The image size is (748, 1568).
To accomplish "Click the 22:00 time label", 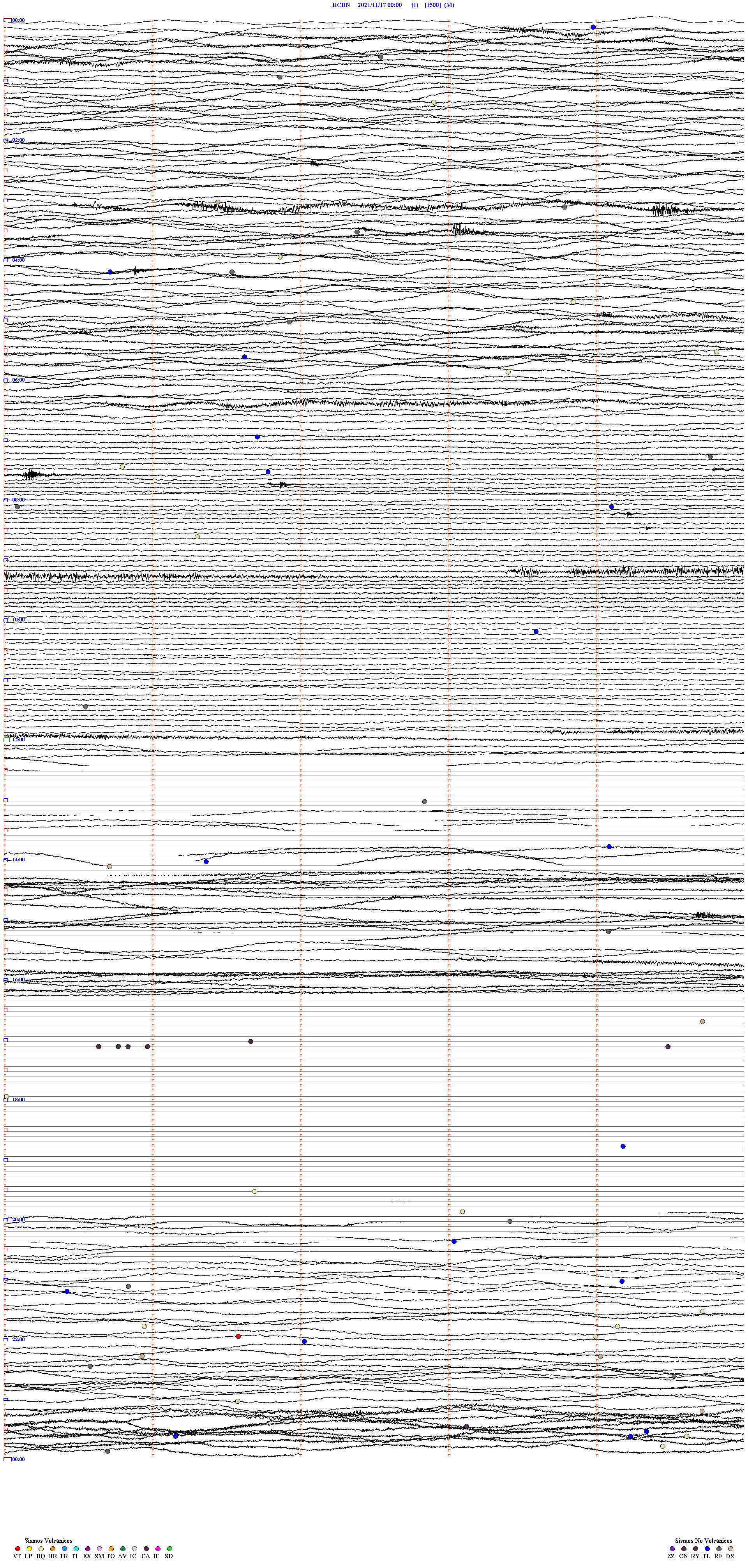I will pyautogui.click(x=18, y=1339).
